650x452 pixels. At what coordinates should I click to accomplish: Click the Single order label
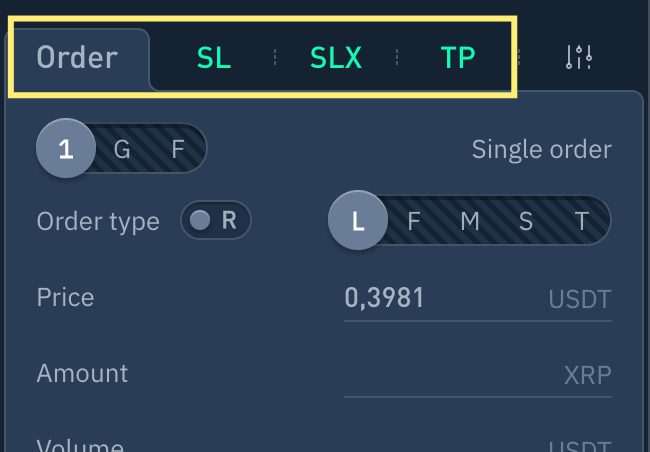click(x=541, y=150)
